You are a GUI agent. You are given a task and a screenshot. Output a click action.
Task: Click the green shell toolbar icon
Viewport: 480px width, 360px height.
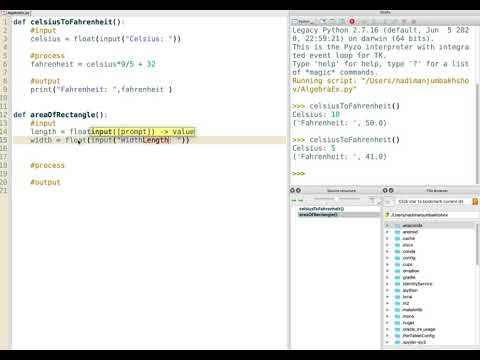pos(342,22)
